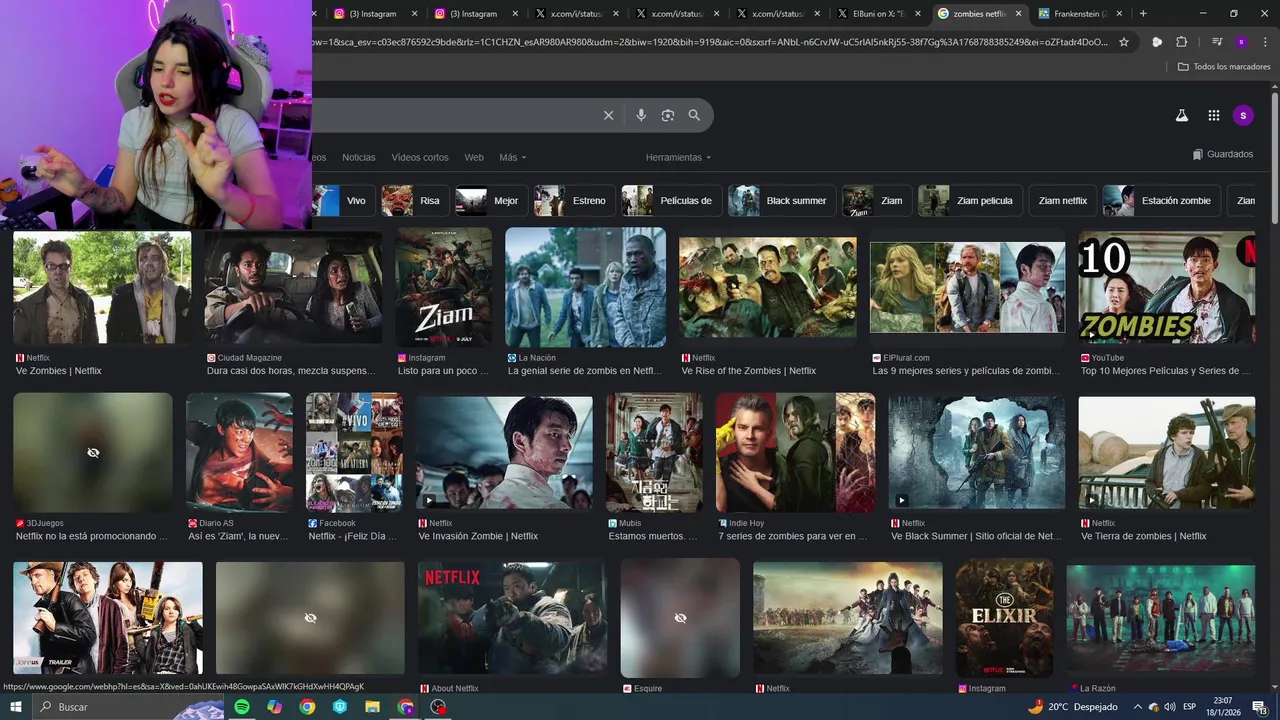Viewport: 1280px width, 720px height.
Task: Expand the Más dropdown
Action: click(512, 157)
